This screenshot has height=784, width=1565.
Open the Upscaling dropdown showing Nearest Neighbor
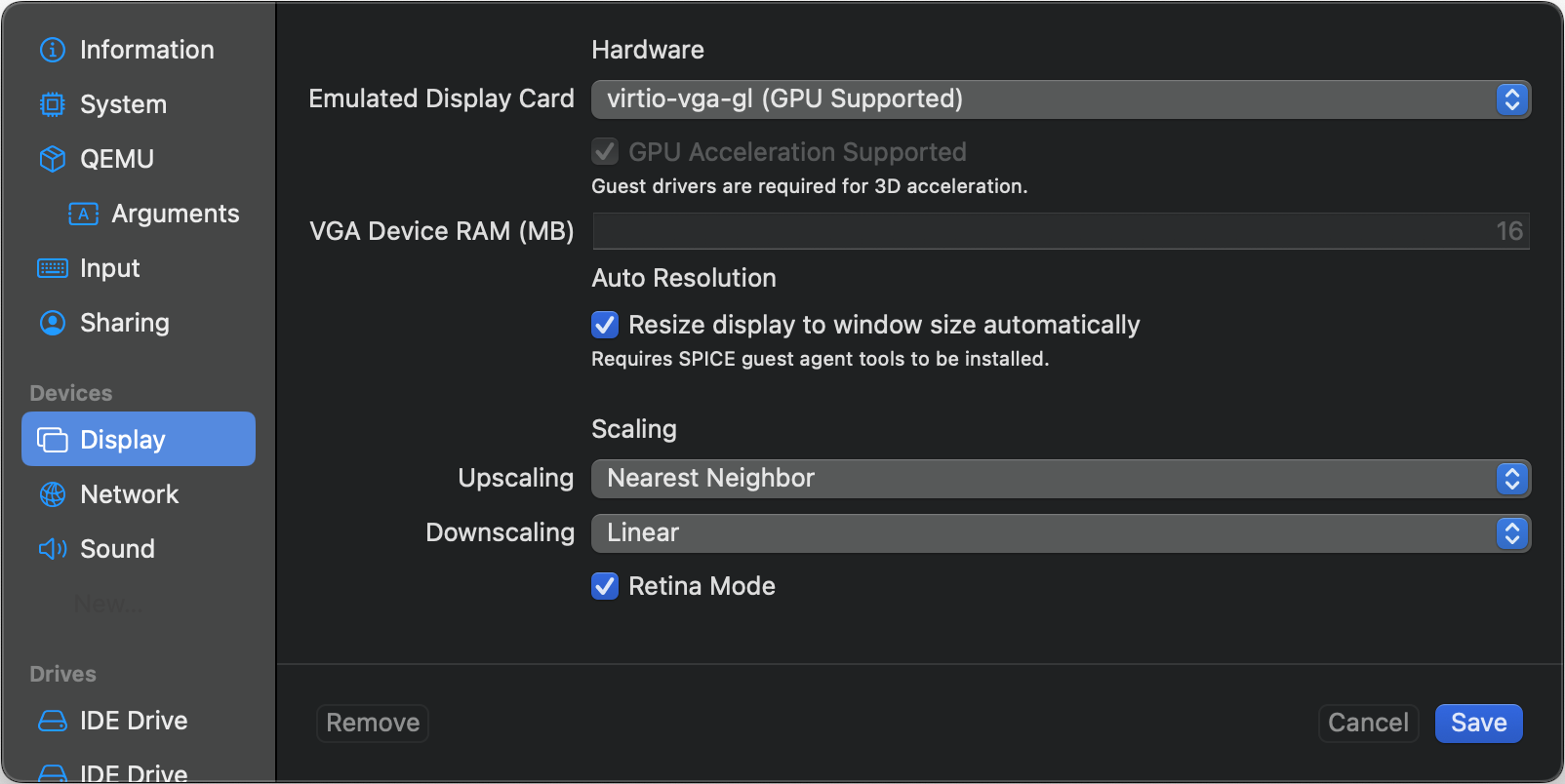coord(1062,479)
